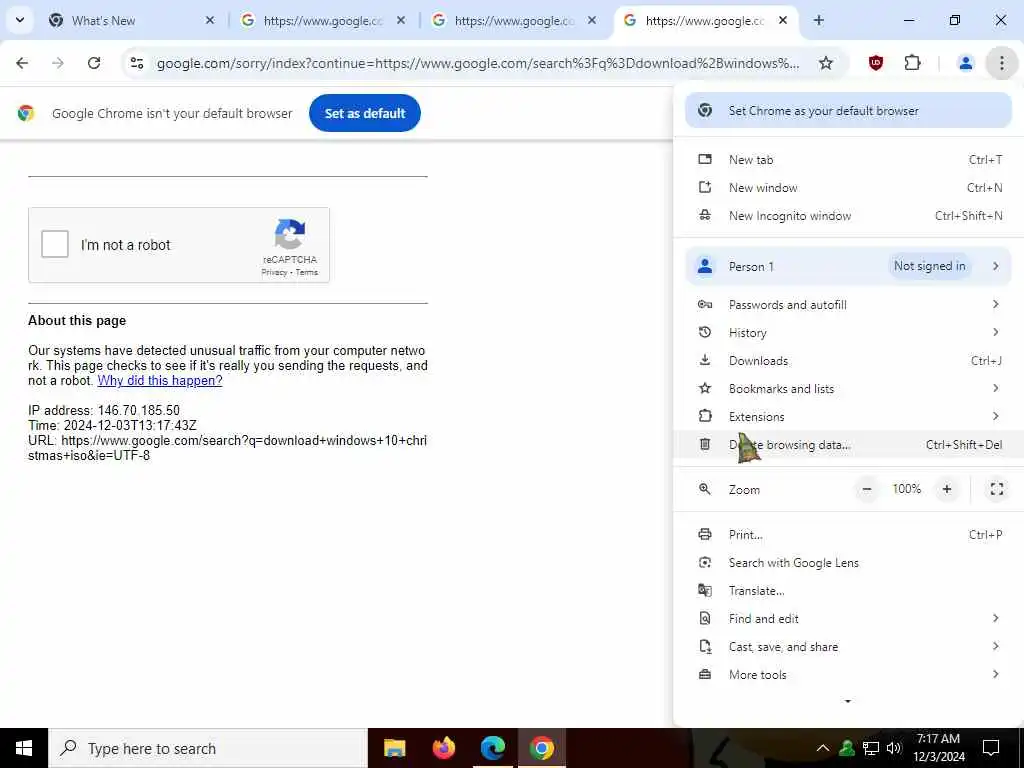Click the Chrome taskbar icon

pos(541,748)
